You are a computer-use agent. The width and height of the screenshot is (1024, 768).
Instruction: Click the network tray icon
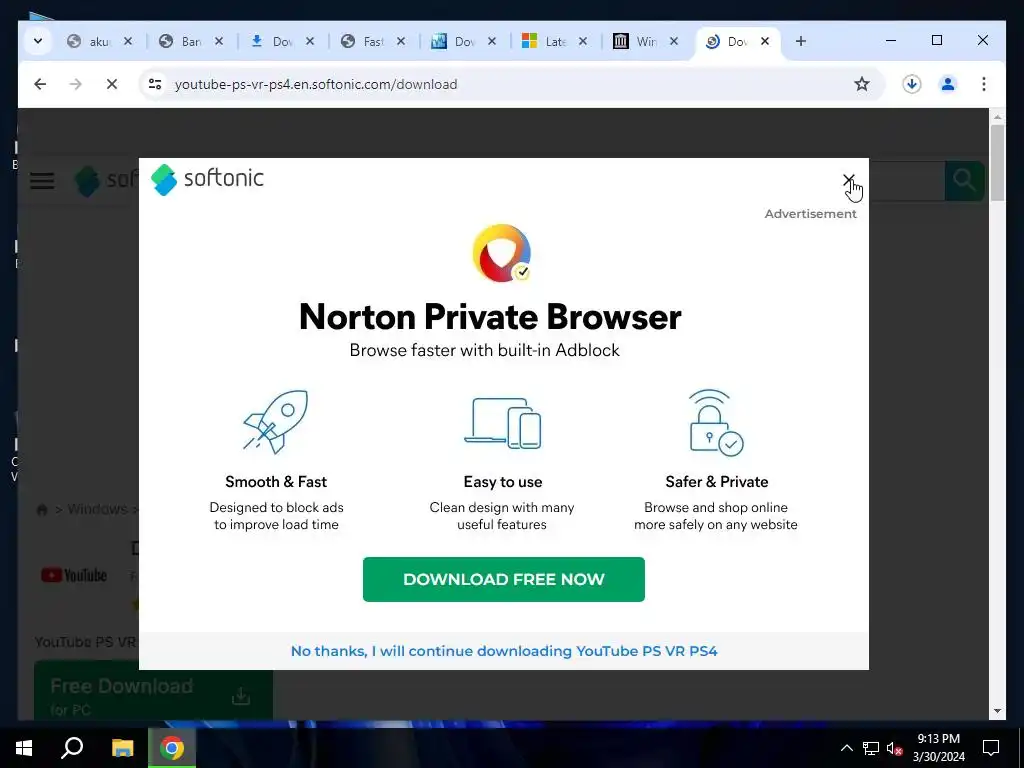click(x=871, y=748)
